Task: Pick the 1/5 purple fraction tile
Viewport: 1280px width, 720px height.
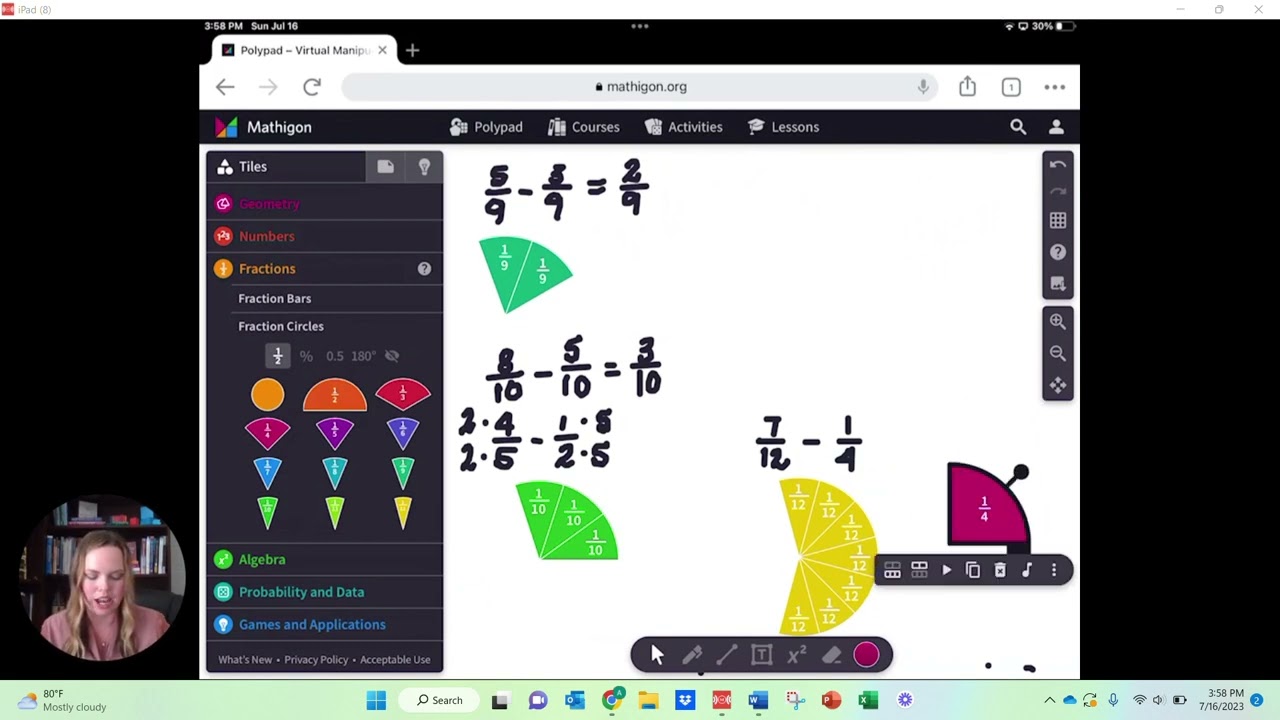Action: (x=335, y=433)
